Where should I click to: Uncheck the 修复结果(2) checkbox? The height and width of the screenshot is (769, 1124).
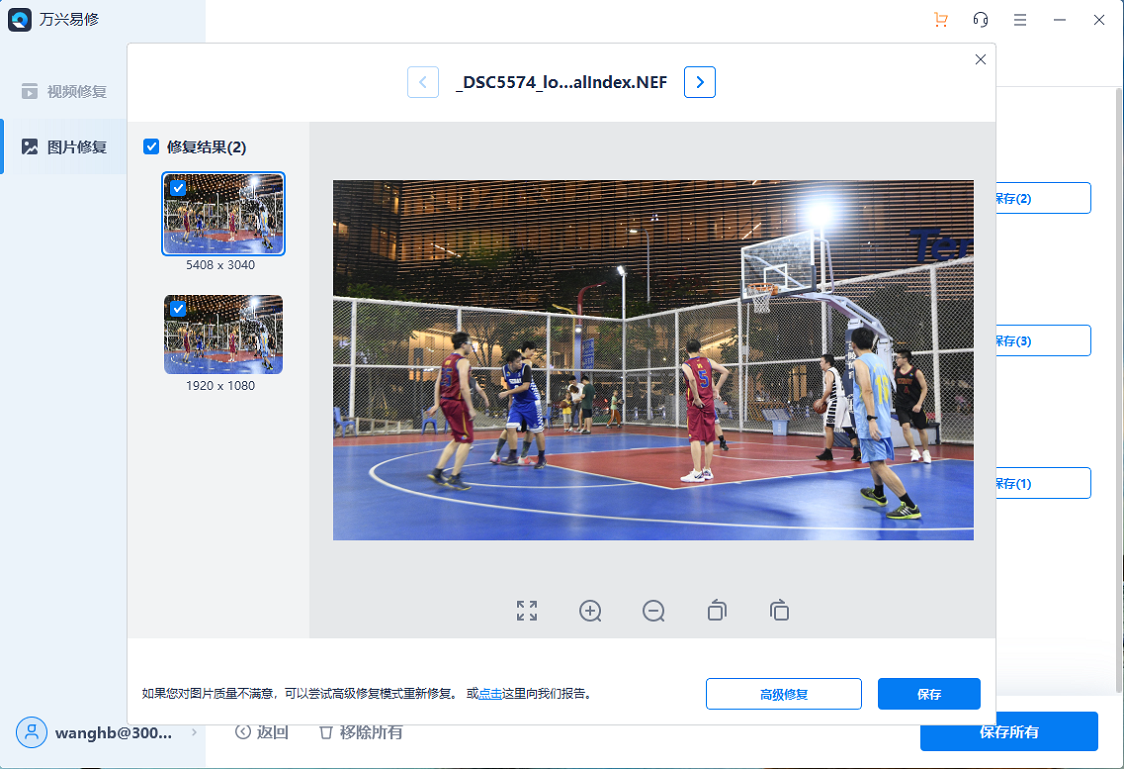point(152,146)
